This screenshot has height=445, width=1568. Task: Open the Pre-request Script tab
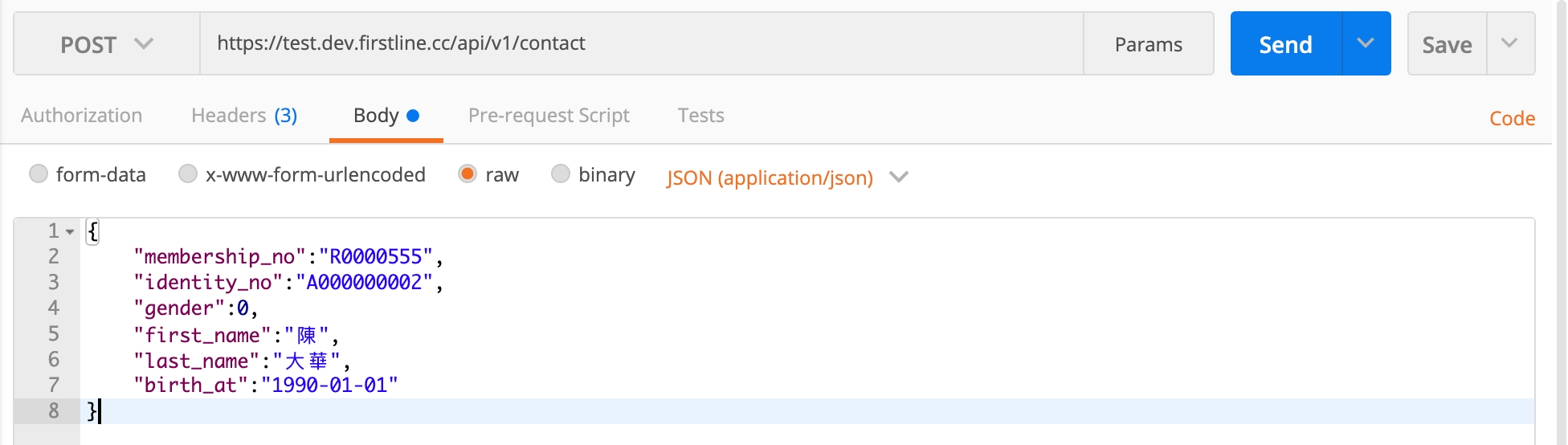point(549,116)
